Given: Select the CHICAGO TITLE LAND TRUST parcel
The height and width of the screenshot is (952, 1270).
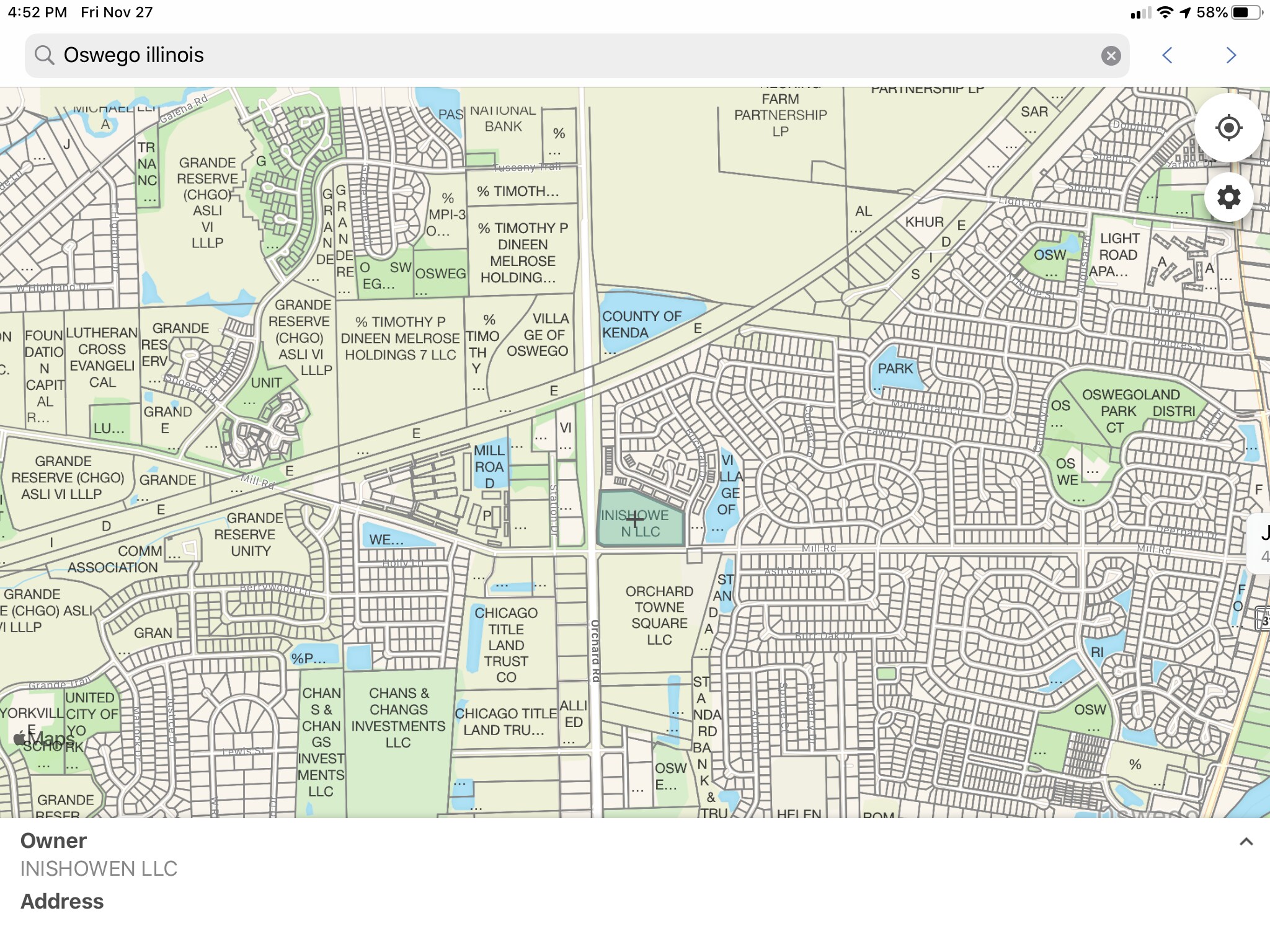Looking at the screenshot, I should (506, 645).
